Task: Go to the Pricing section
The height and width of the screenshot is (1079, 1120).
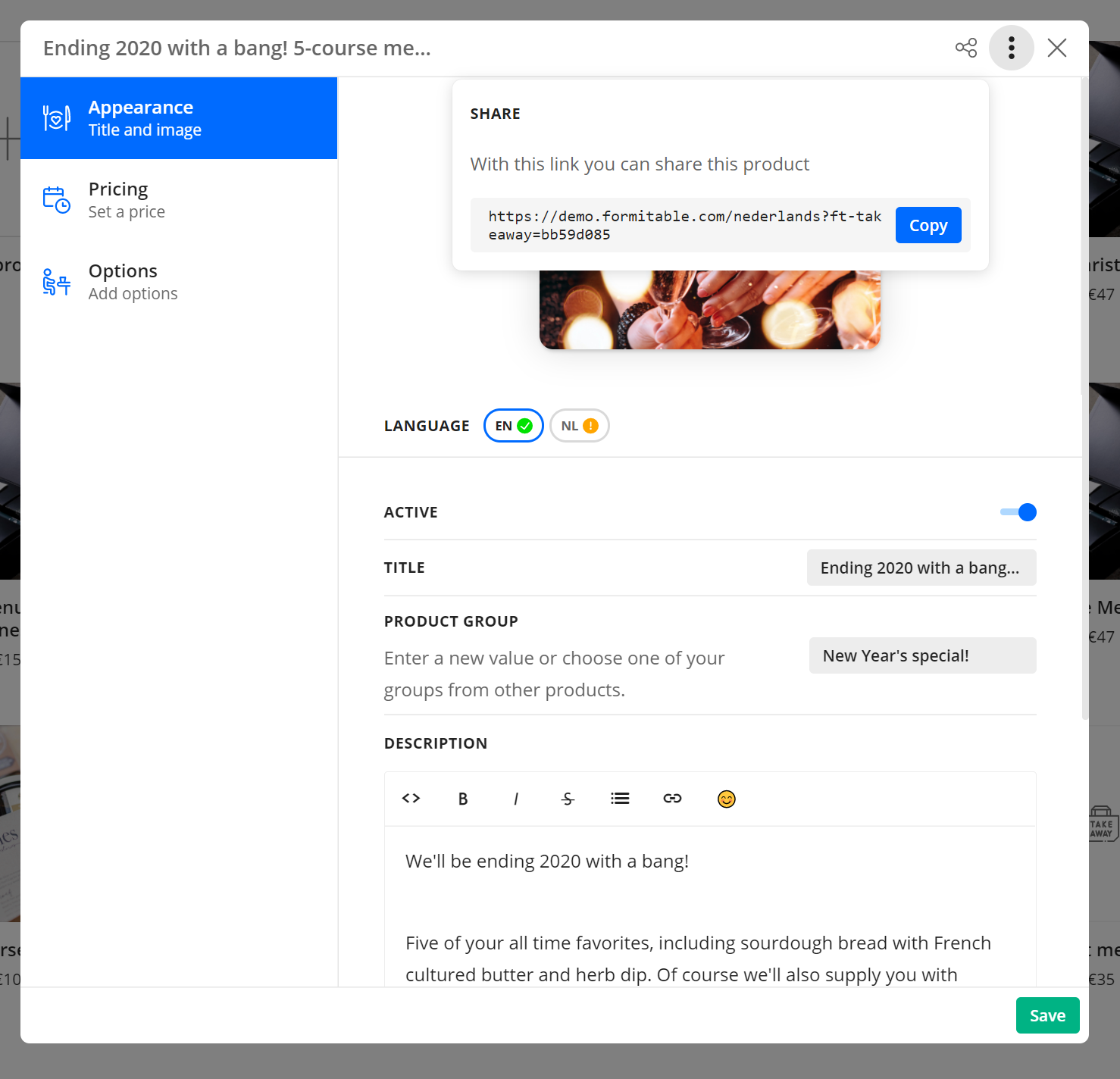Action: tap(179, 200)
